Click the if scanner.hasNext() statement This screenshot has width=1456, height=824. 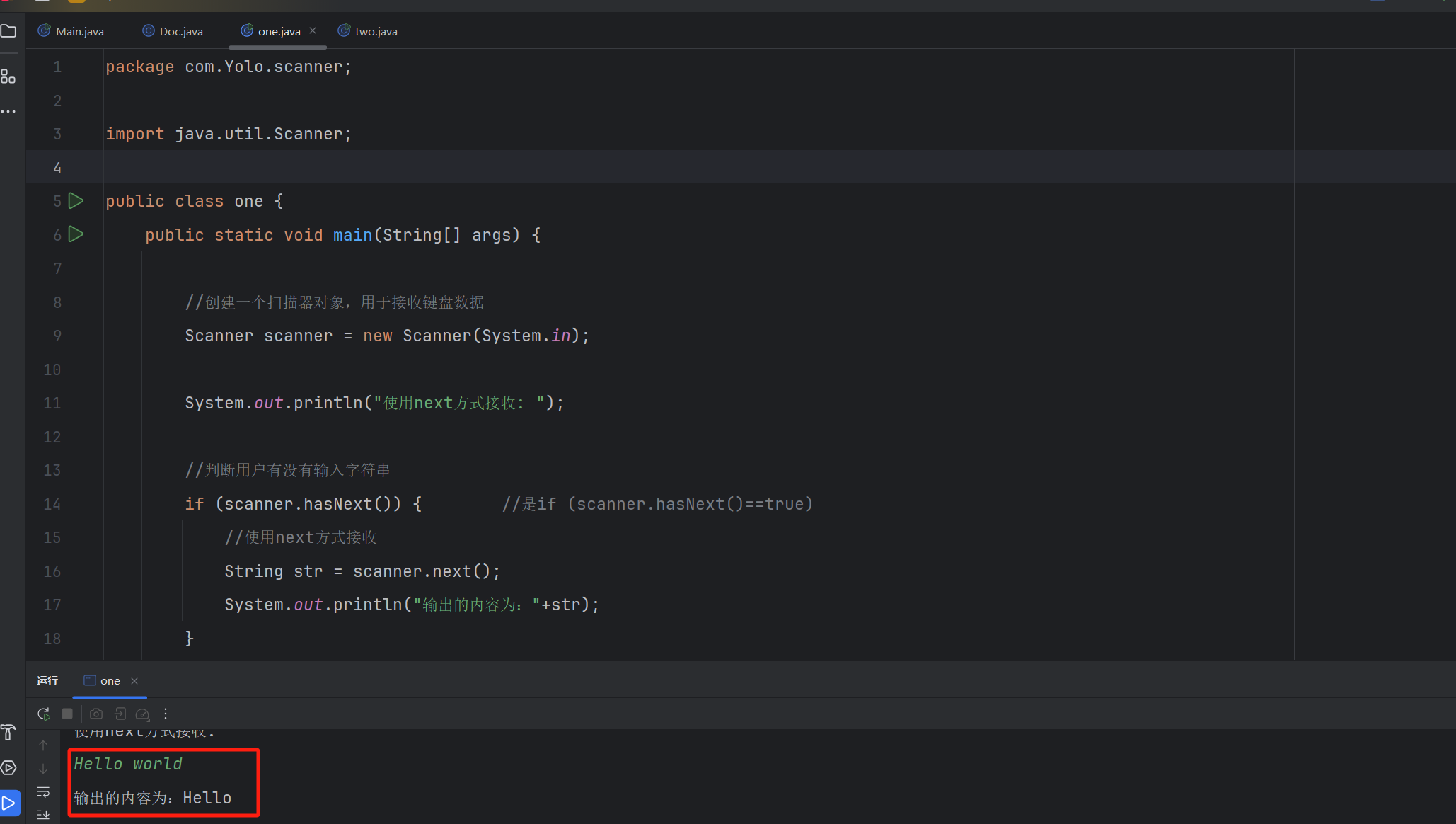[304, 504]
